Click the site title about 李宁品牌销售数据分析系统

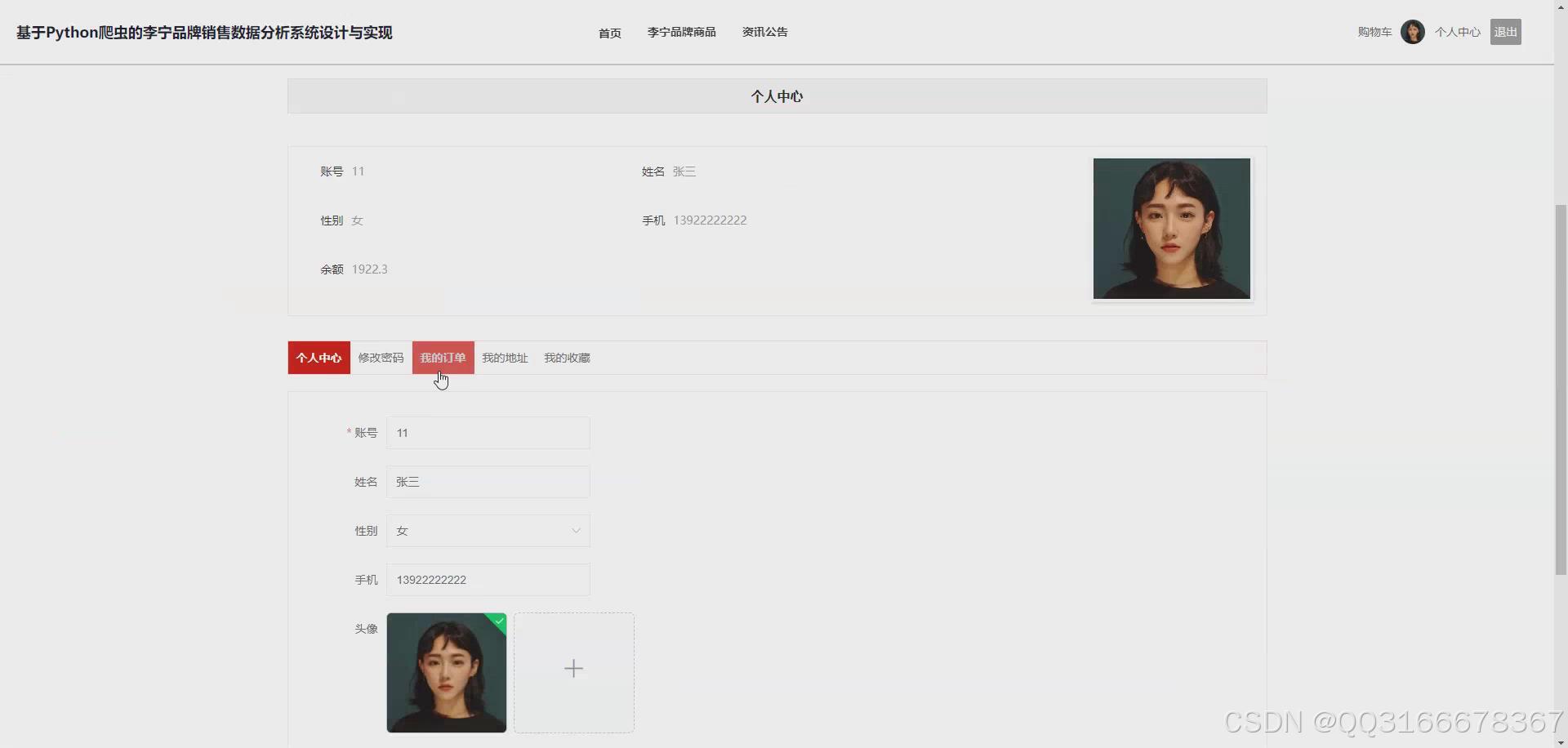(204, 33)
